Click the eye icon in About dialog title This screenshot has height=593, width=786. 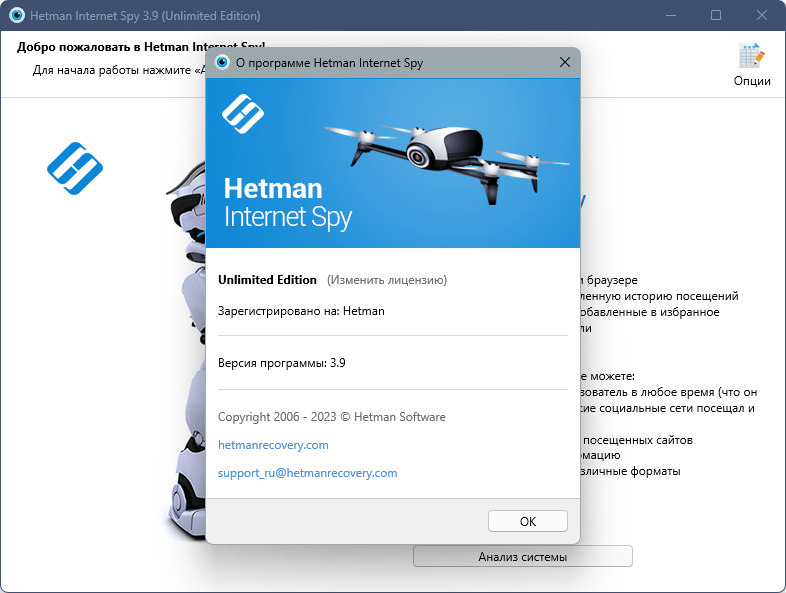tap(222, 62)
